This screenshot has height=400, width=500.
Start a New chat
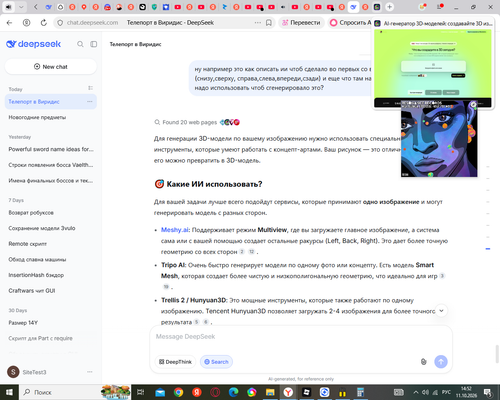click(51, 67)
